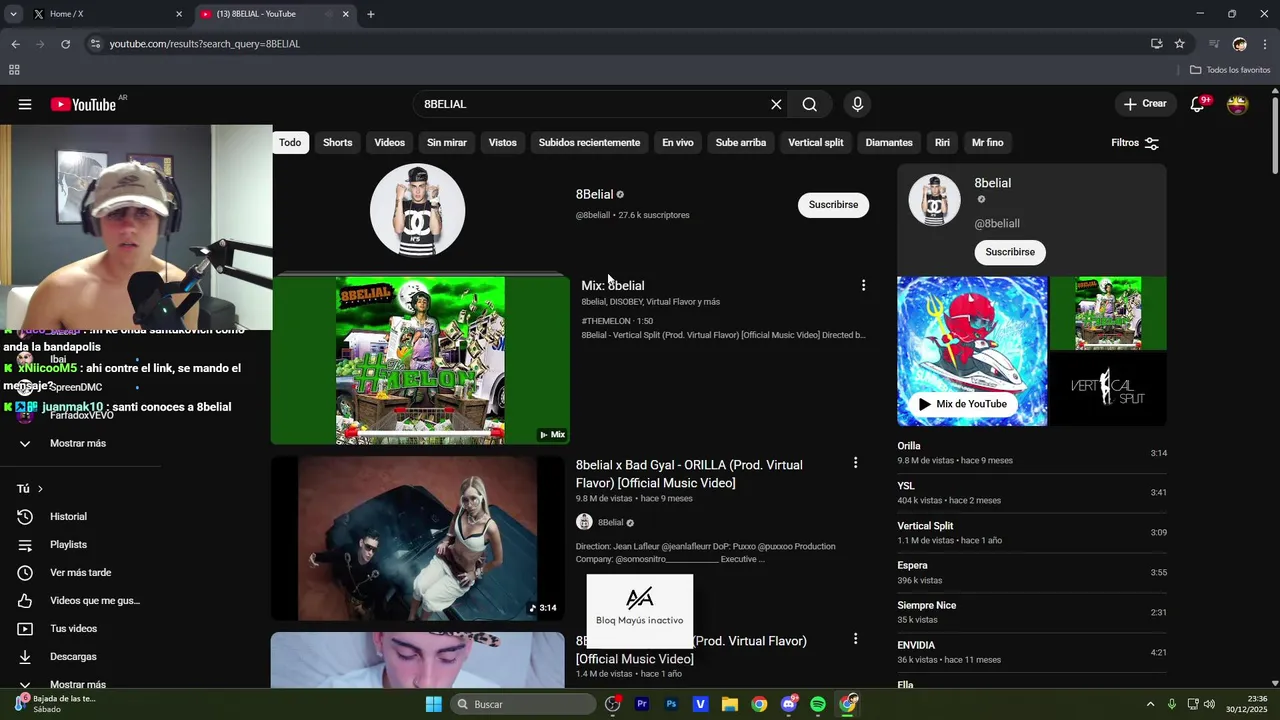Image resolution: width=1280 pixels, height=720 pixels.
Task: Play Orilla in the right panel list
Action: pos(1032,453)
